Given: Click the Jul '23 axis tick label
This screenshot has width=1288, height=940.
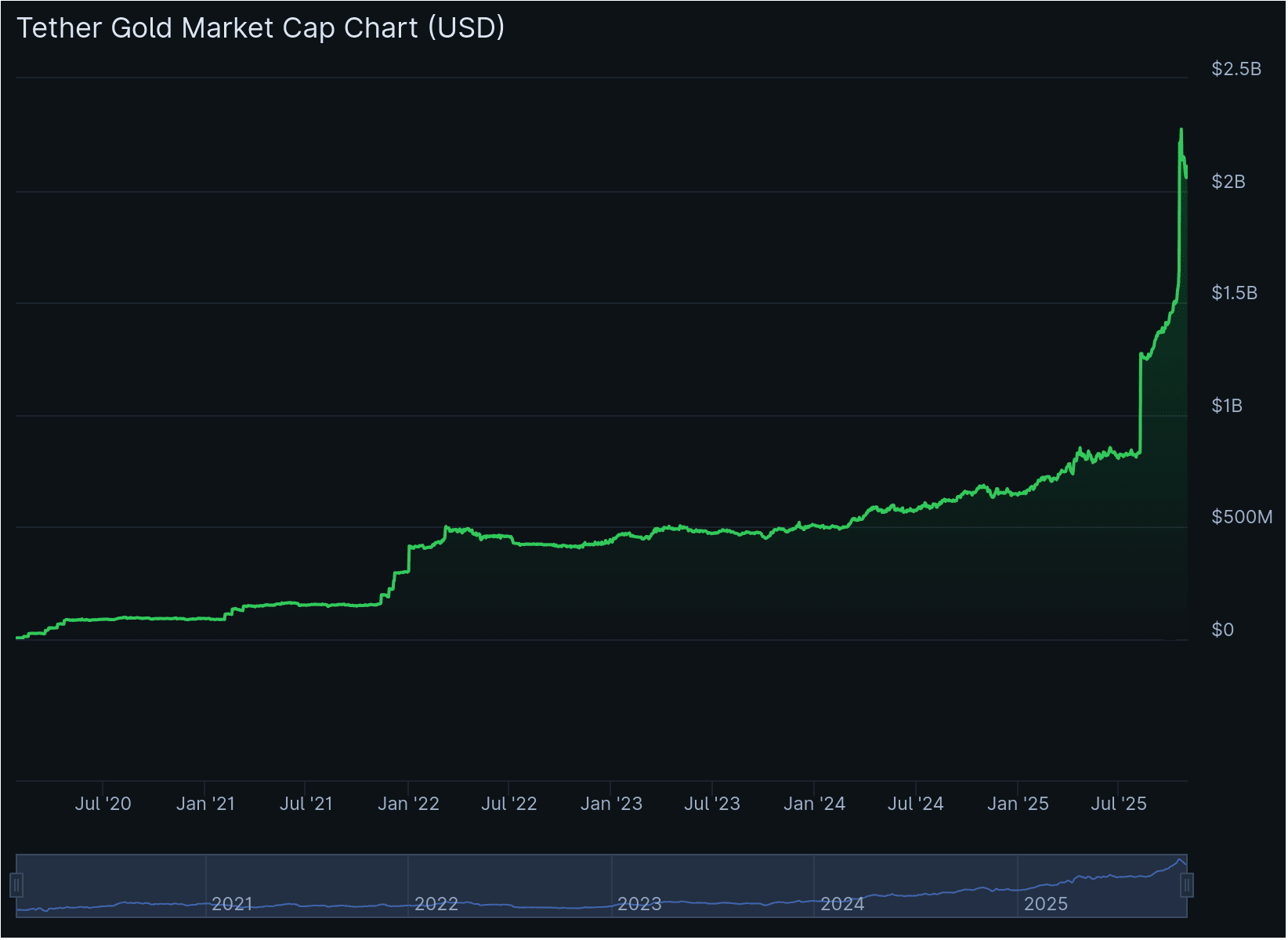Looking at the screenshot, I should (712, 803).
